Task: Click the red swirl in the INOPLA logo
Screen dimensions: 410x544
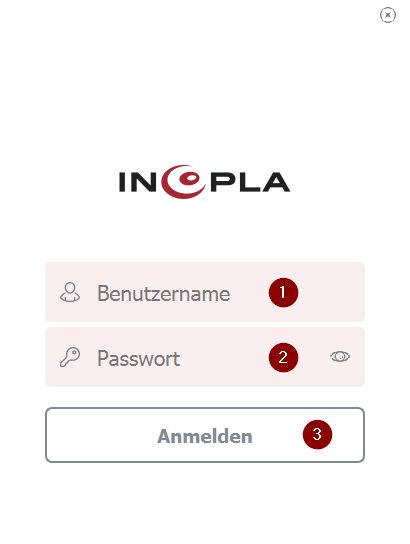Action: tap(183, 182)
